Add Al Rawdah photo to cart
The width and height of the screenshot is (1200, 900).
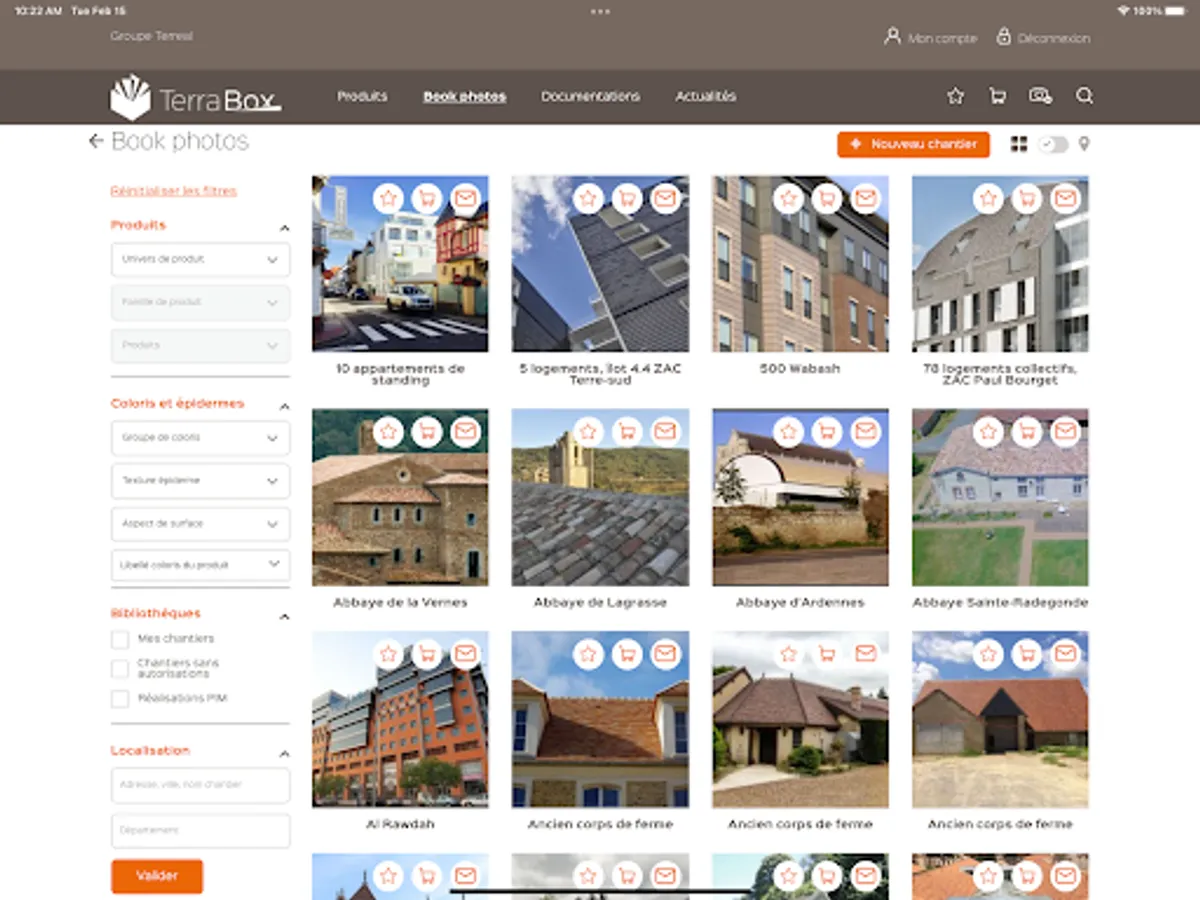[427, 654]
